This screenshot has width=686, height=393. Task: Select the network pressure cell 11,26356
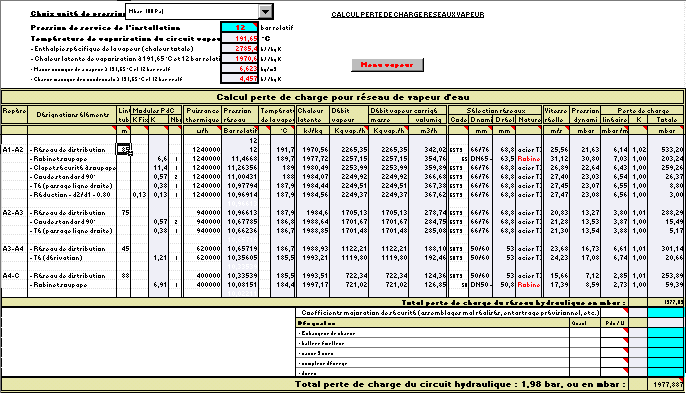[x=240, y=168]
